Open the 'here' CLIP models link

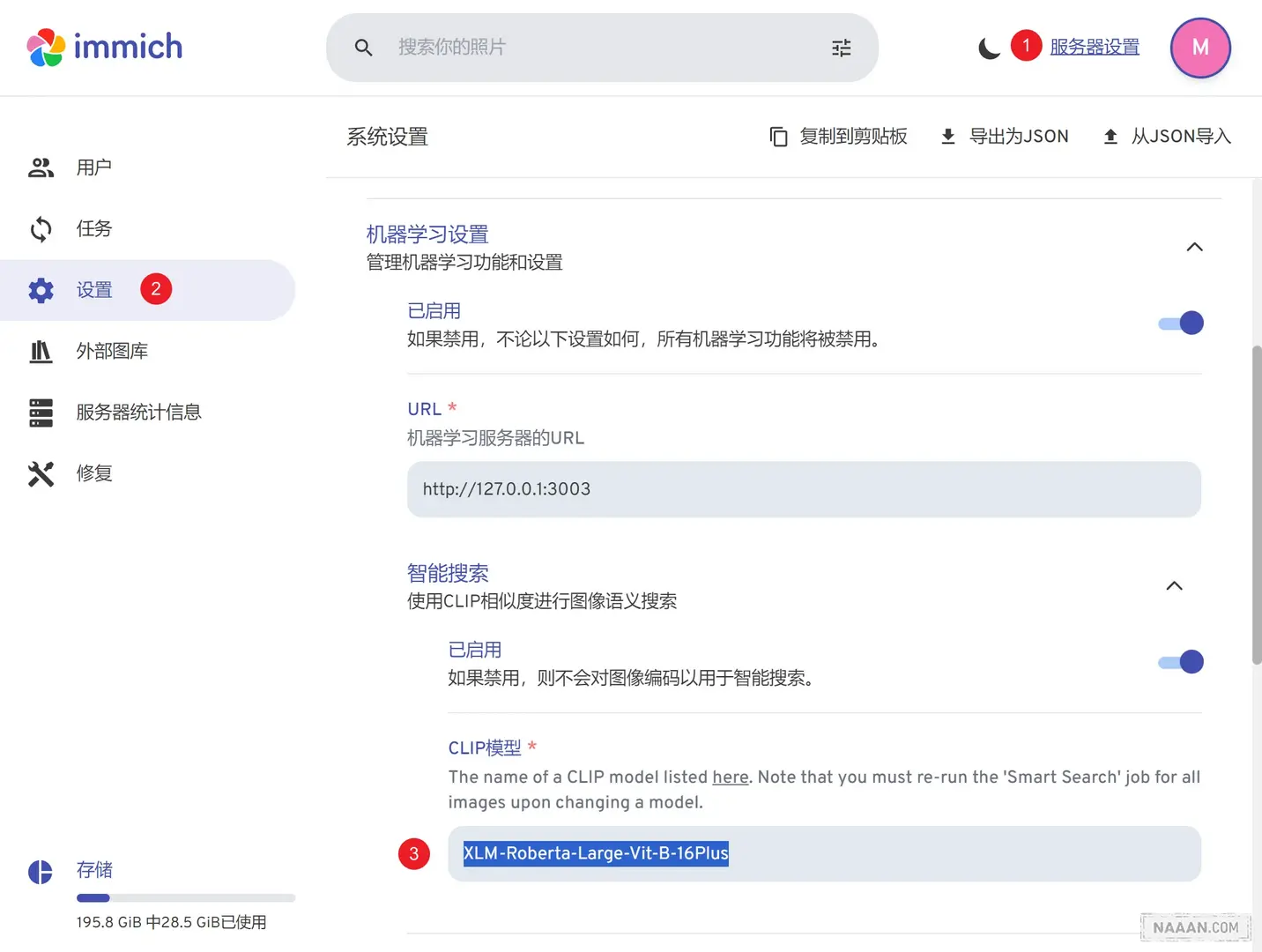[x=730, y=777]
